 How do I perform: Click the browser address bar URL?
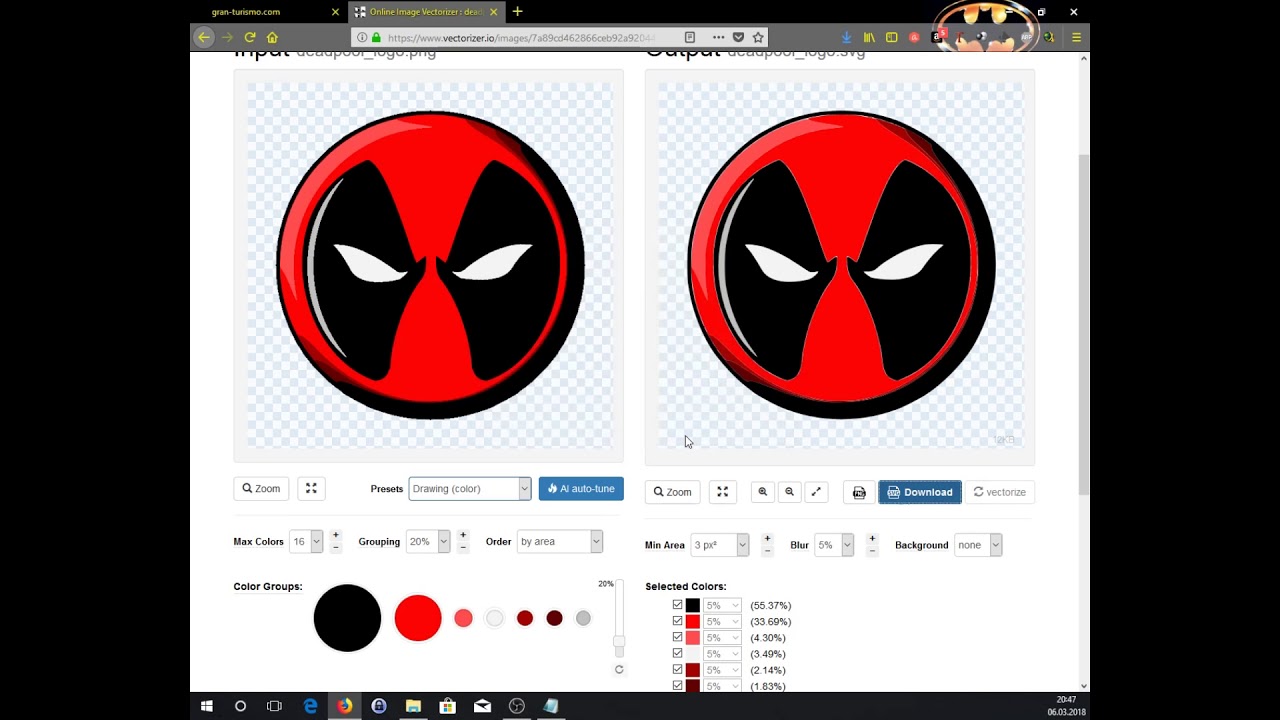point(520,38)
